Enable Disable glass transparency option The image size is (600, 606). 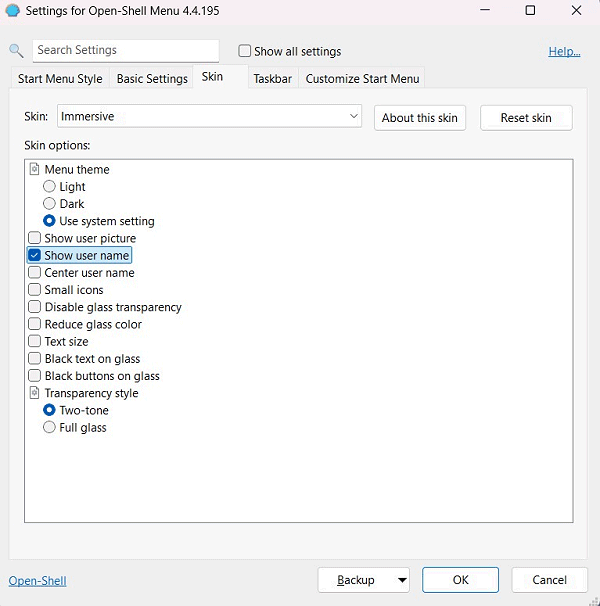coord(35,307)
